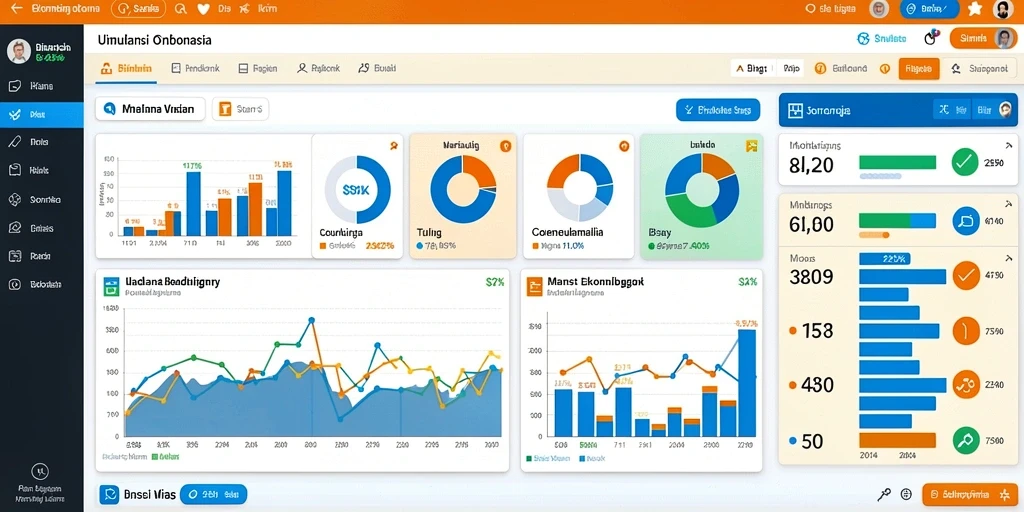
Task: Open the grid icon beside Sorranaja header
Action: (795, 110)
